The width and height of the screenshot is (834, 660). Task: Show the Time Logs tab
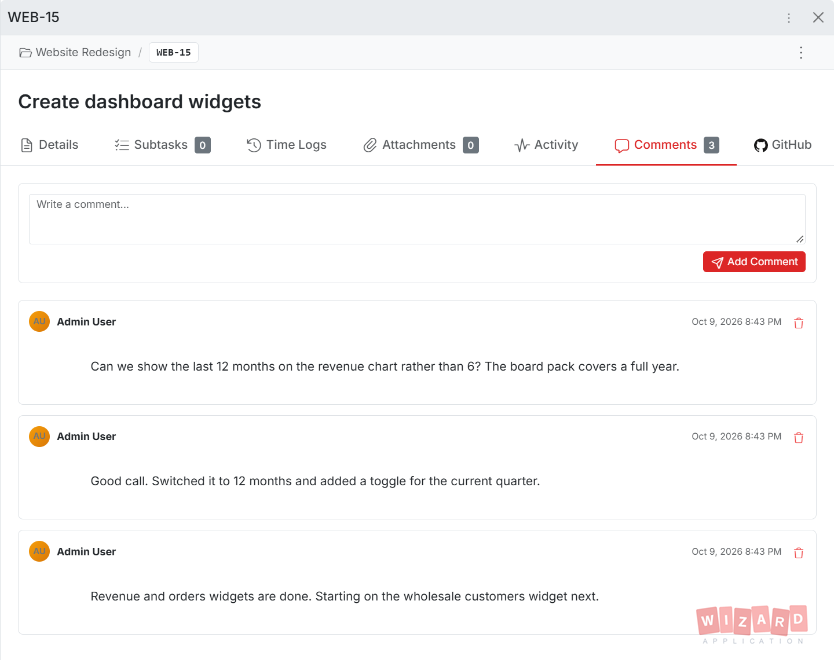[287, 145]
